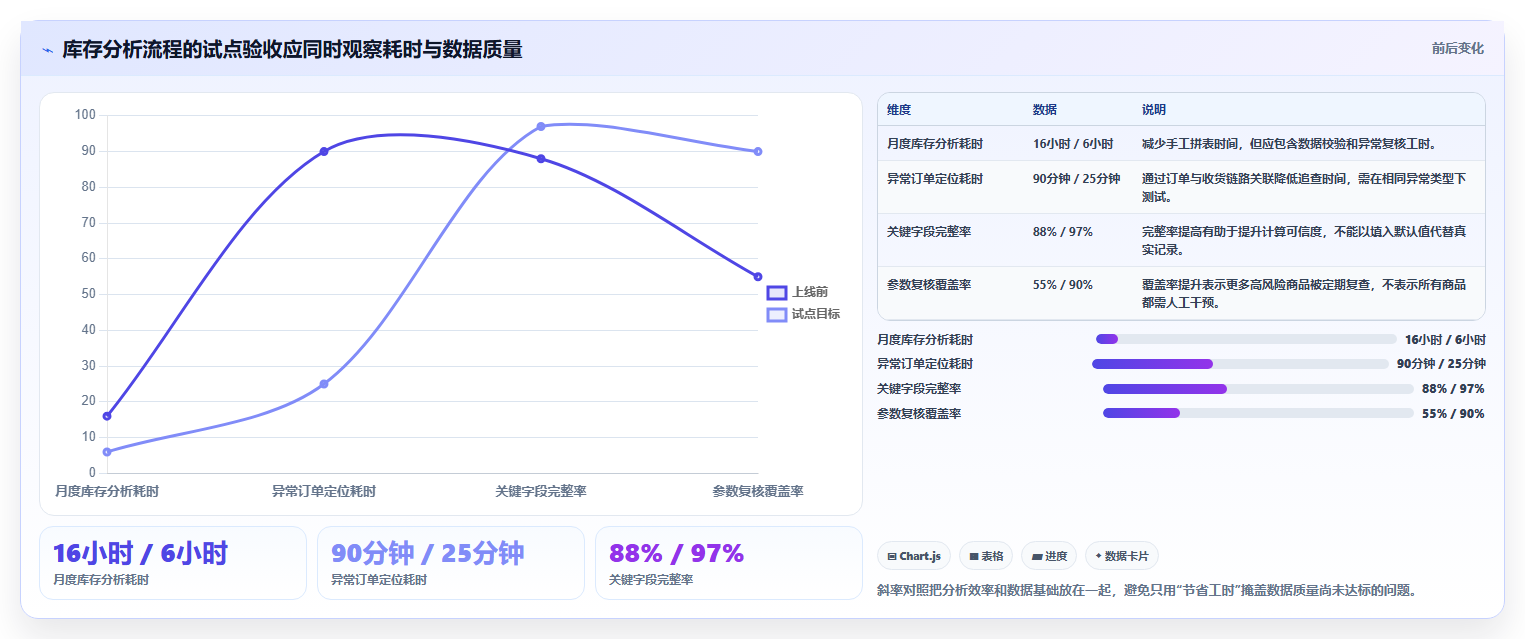
Task: Click the 月度库存分析耗时 progress bar
Action: pyautogui.click(x=1246, y=339)
